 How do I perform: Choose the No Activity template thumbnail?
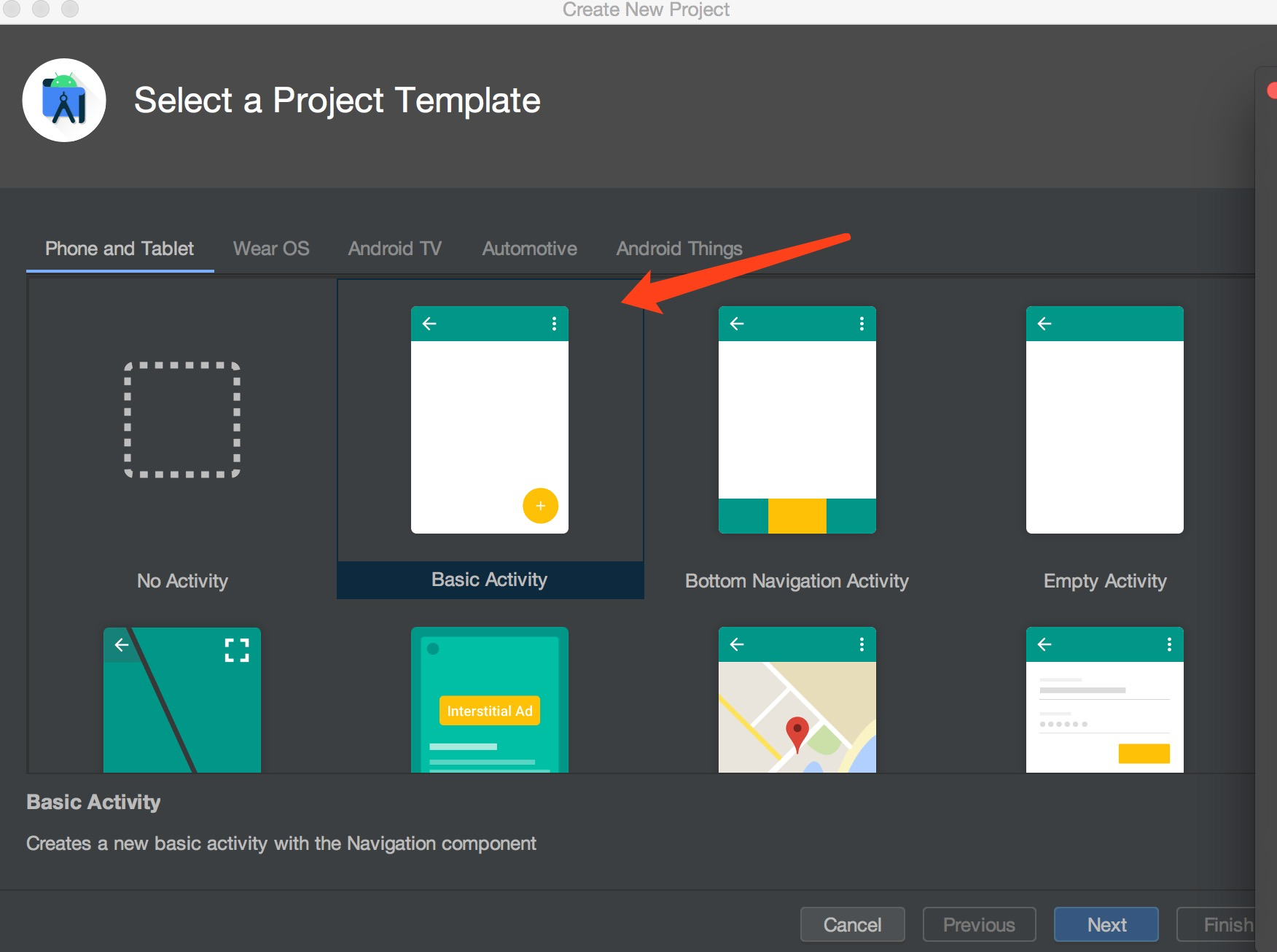point(182,420)
